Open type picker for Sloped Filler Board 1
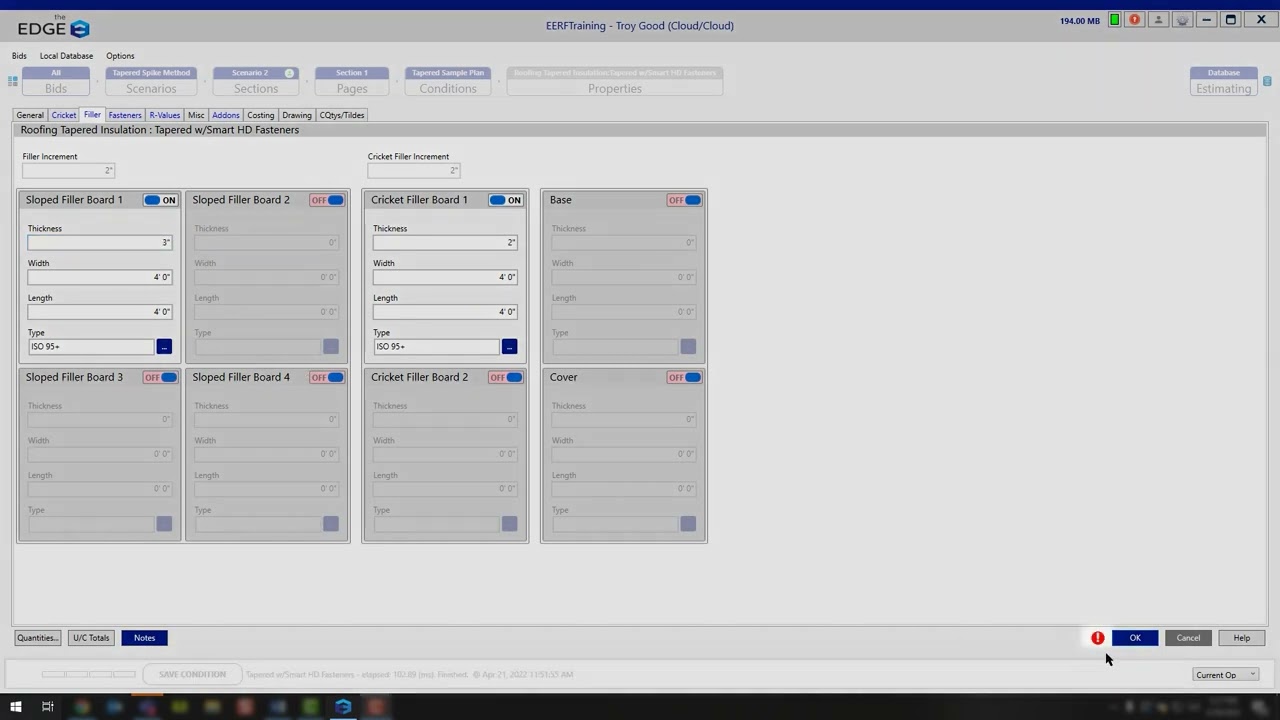The image size is (1280, 720). [x=164, y=347]
